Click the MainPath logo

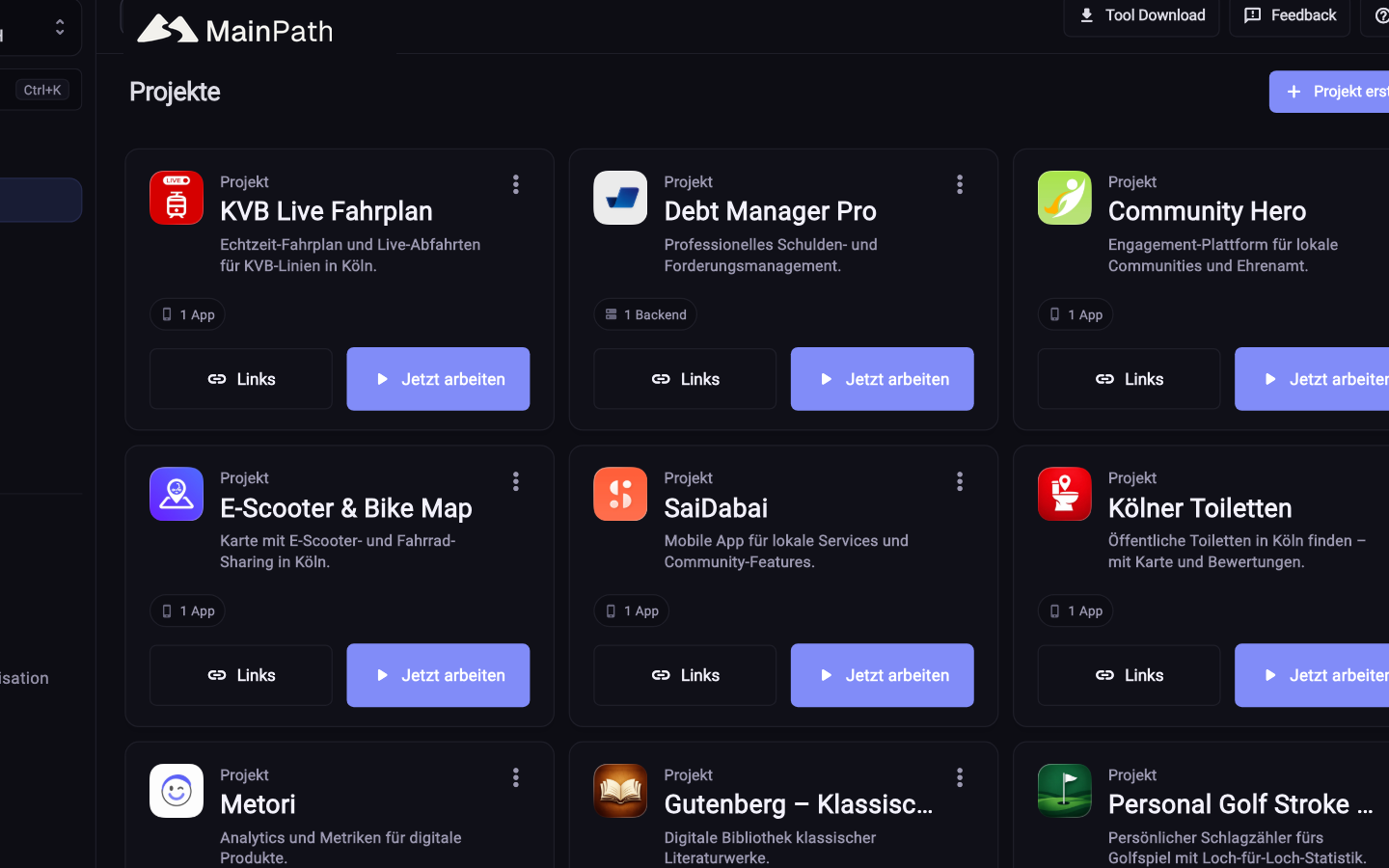[235, 30]
